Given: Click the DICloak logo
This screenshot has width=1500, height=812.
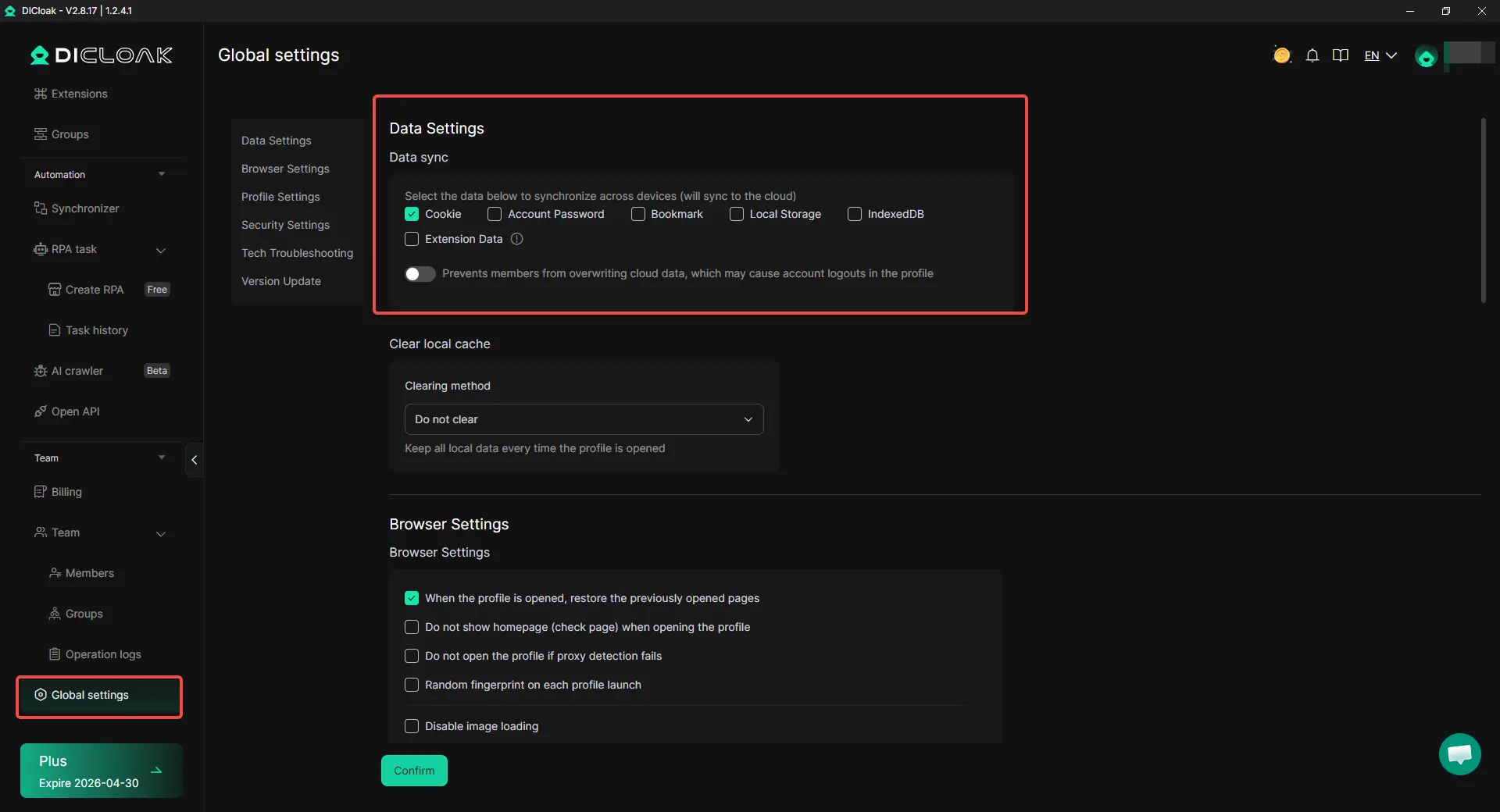Looking at the screenshot, I should [x=102, y=55].
